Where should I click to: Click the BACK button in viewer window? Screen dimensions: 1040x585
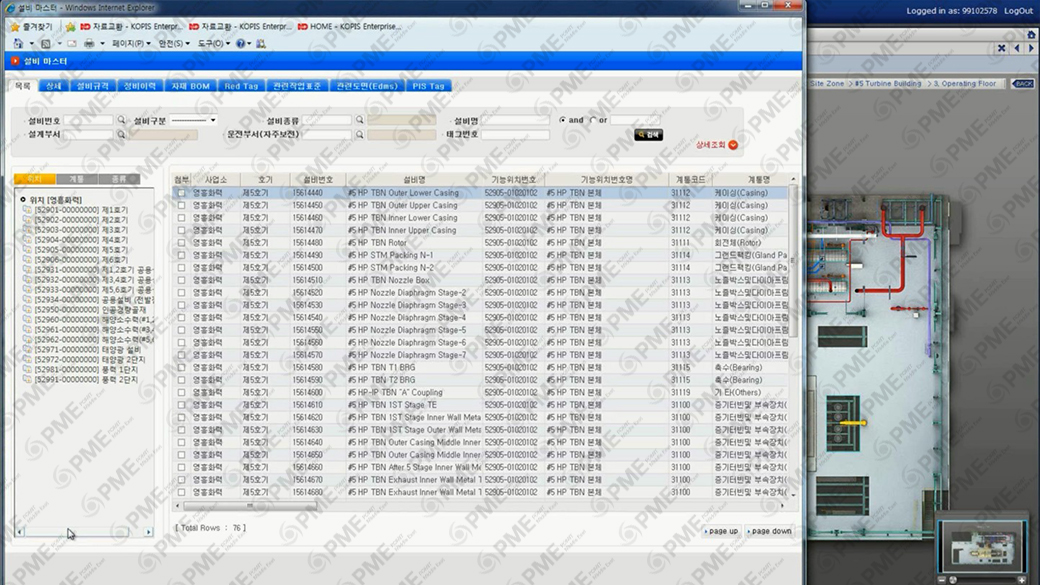pos(1023,84)
